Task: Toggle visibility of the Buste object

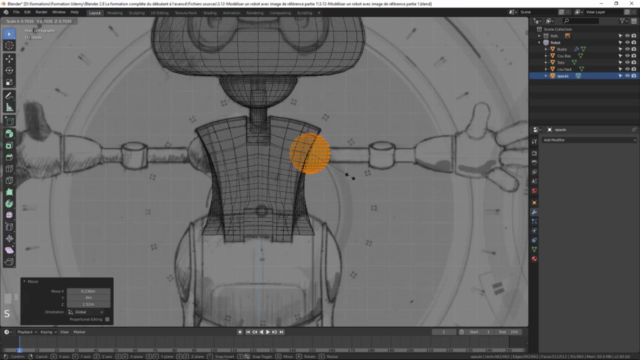Action: pos(627,49)
